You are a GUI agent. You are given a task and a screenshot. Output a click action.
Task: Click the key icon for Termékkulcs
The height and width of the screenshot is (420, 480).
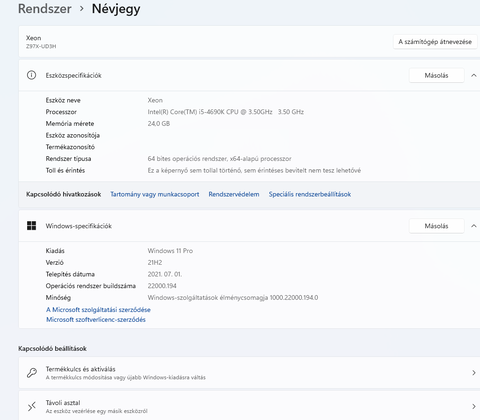coord(32,373)
